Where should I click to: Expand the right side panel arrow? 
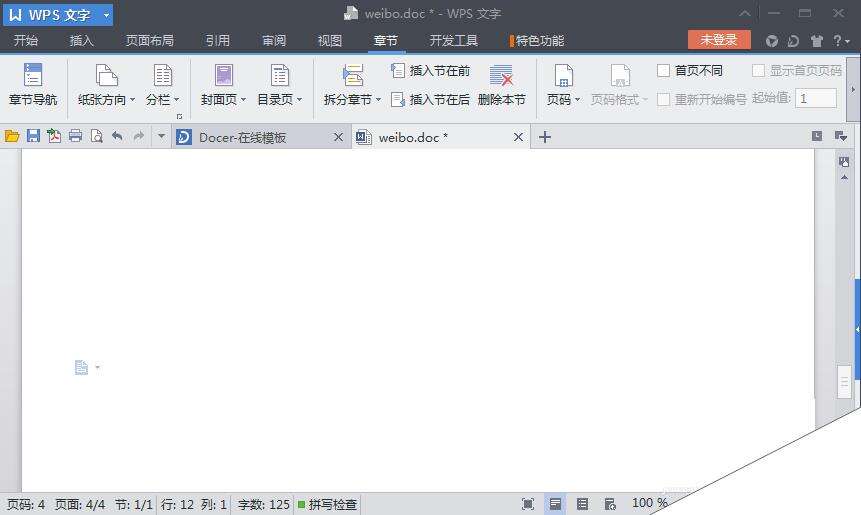(x=857, y=329)
